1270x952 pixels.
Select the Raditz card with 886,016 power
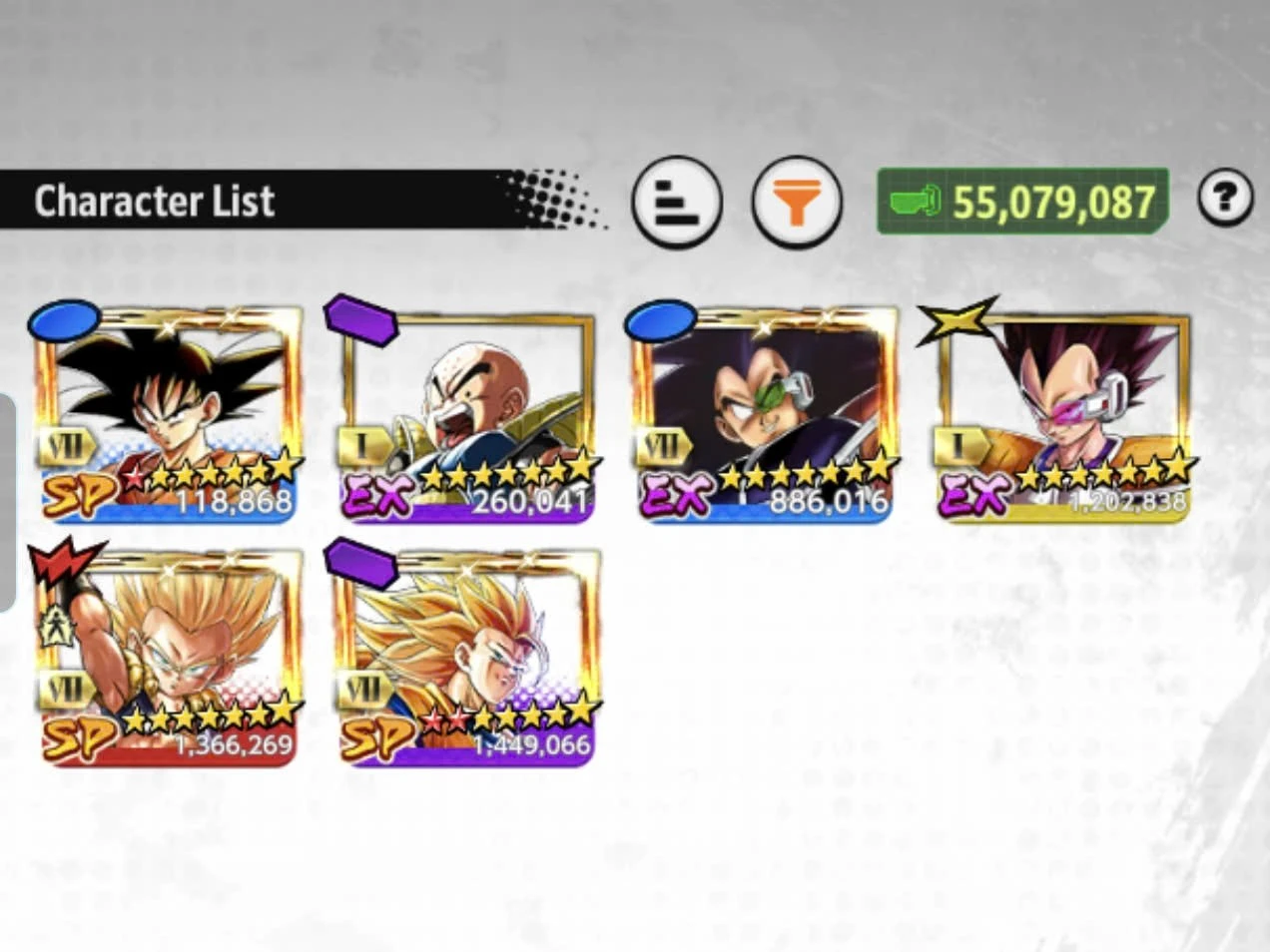(x=766, y=414)
